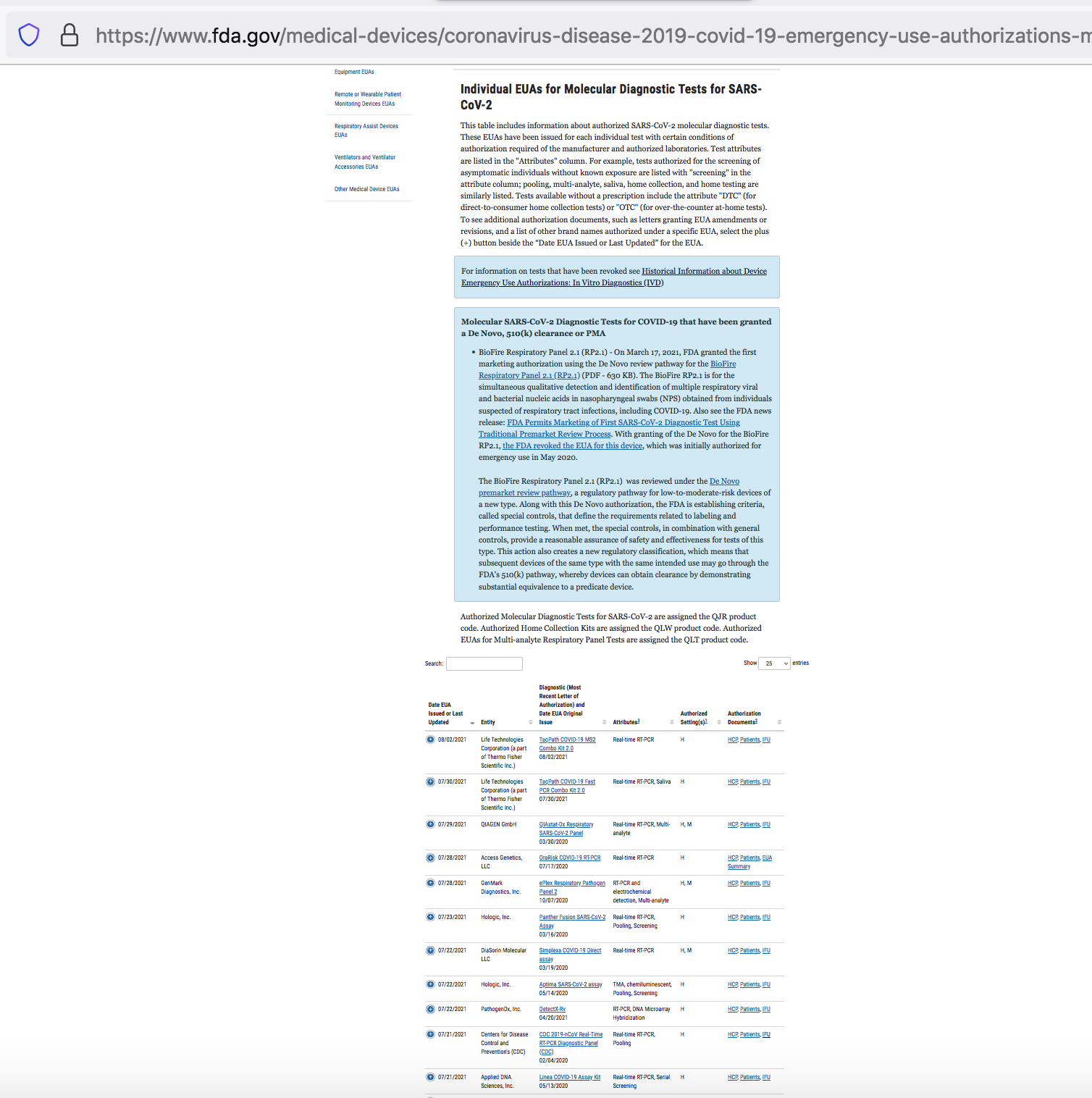Open Remote or Wearable Patient Monitoring Devices EUAs
The width and height of the screenshot is (1092, 1098).
click(368, 99)
